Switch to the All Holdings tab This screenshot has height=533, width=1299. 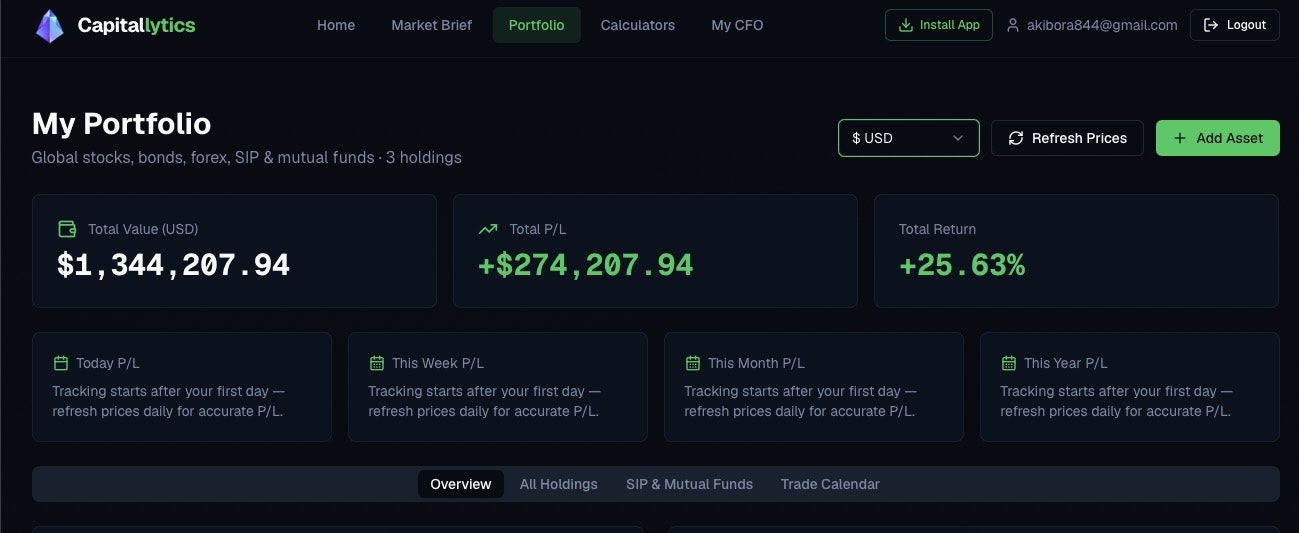[x=559, y=484]
